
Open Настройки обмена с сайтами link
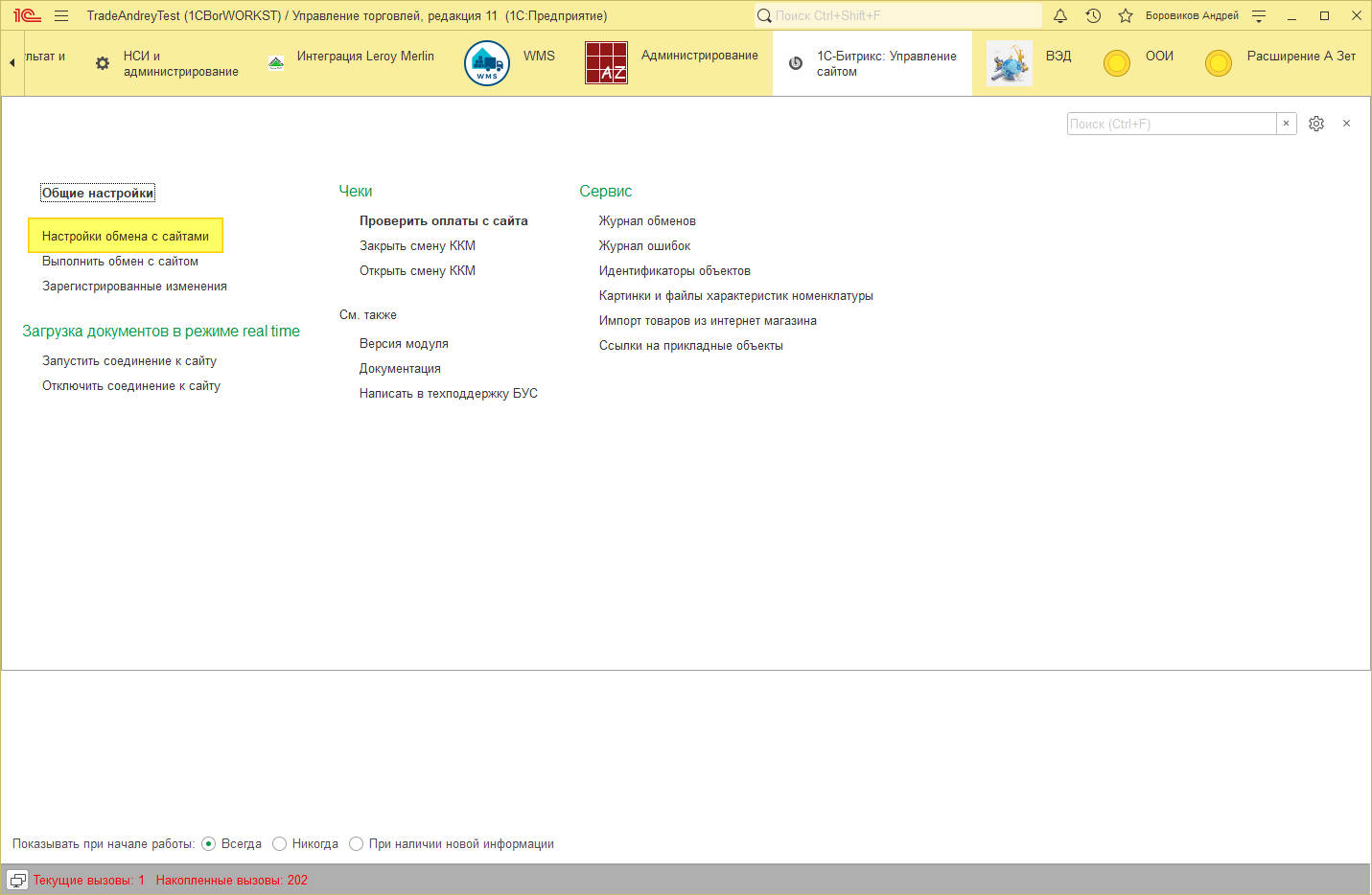126,236
